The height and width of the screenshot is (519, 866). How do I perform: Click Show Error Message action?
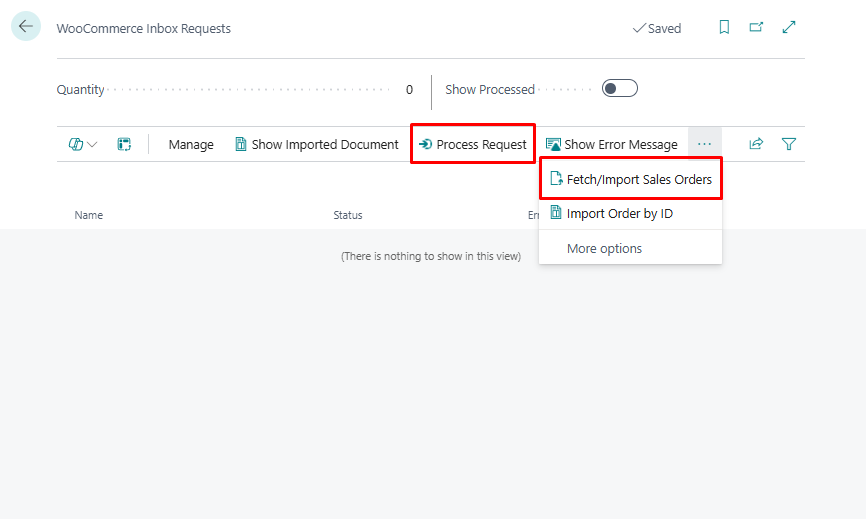pos(611,145)
